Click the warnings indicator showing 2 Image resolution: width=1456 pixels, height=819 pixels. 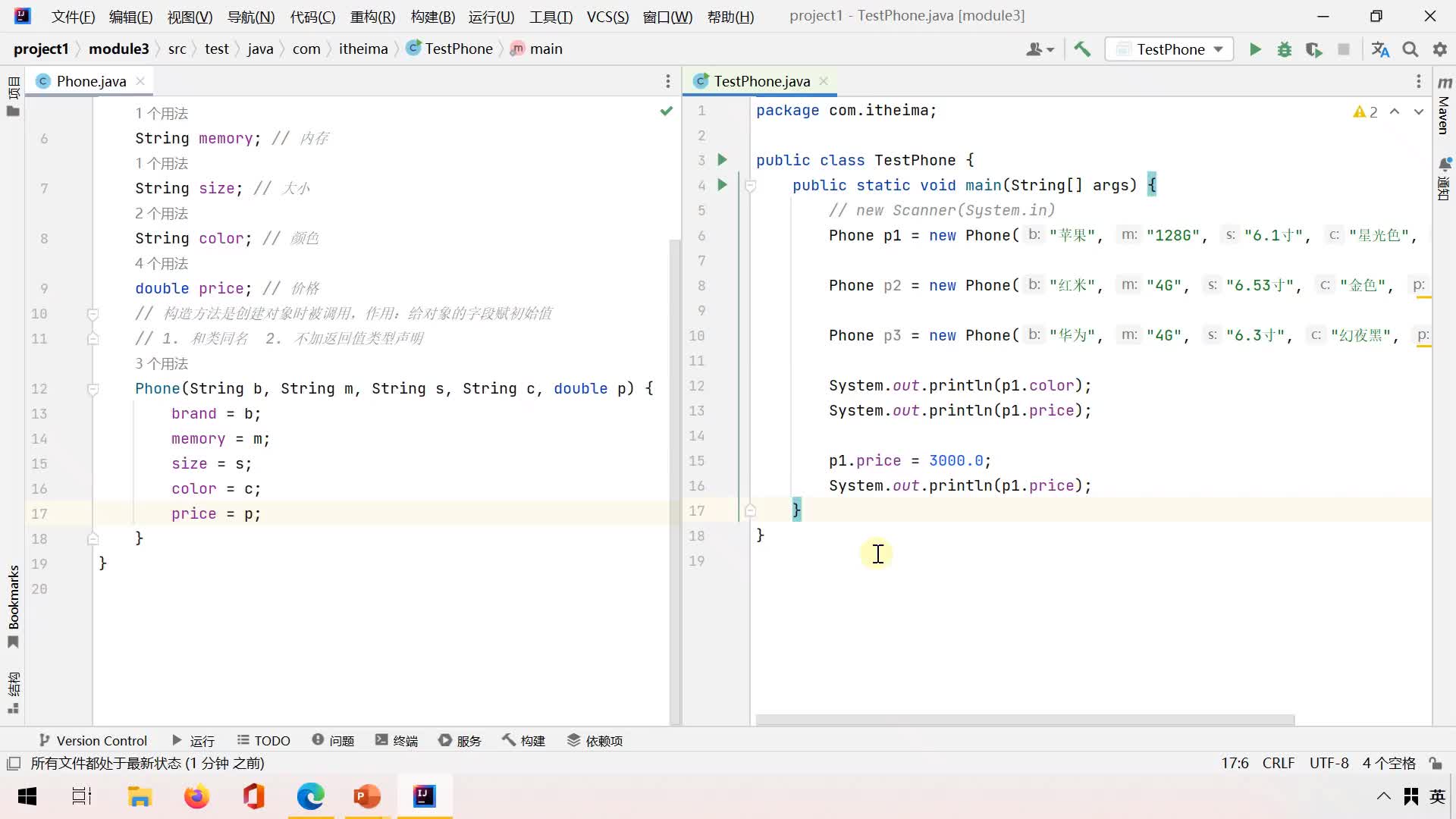(x=1366, y=112)
